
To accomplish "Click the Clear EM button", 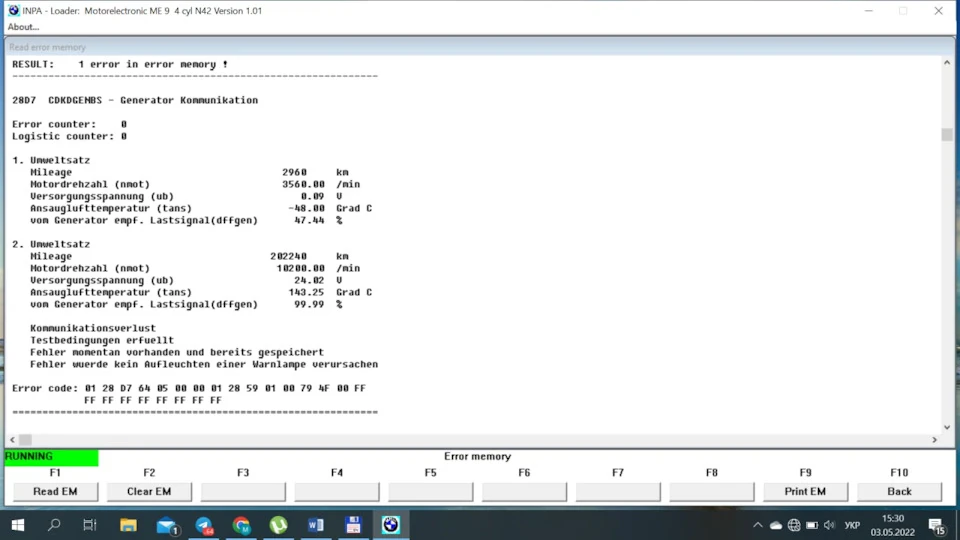I will pyautogui.click(x=149, y=491).
